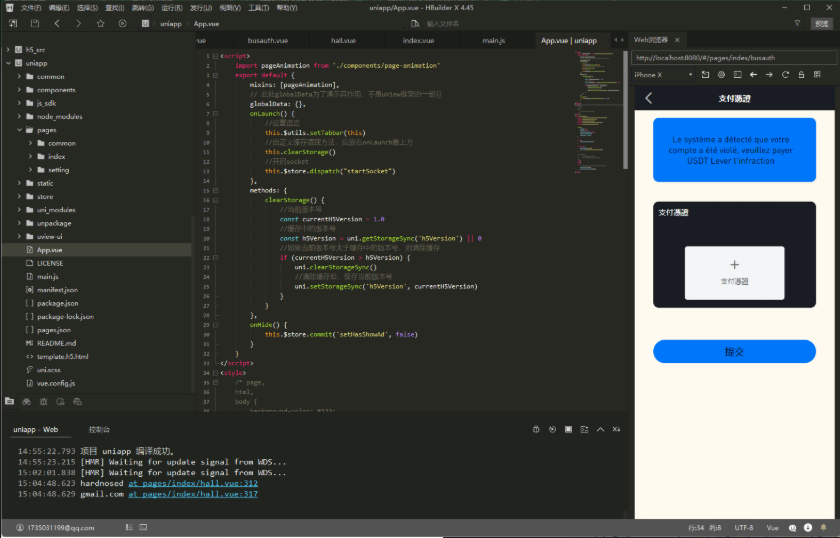Image resolution: width=840 pixels, height=538 pixels.
Task: Click the 输入文件名 file name search field
Action: point(442,24)
